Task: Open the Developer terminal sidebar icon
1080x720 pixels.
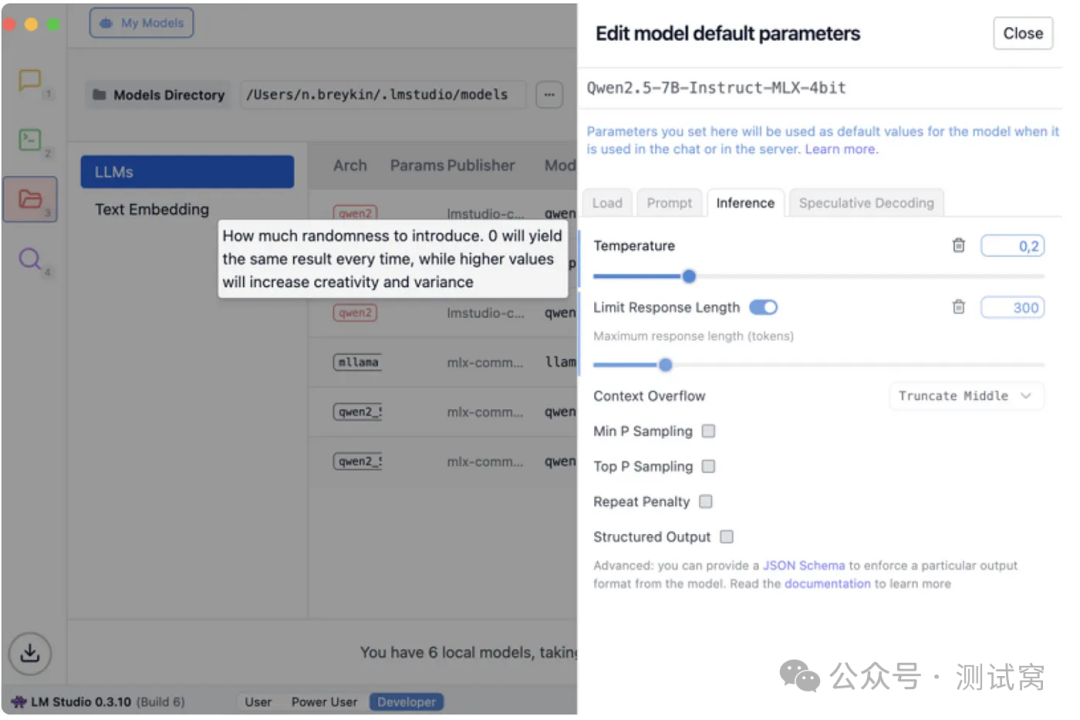Action: click(x=30, y=141)
